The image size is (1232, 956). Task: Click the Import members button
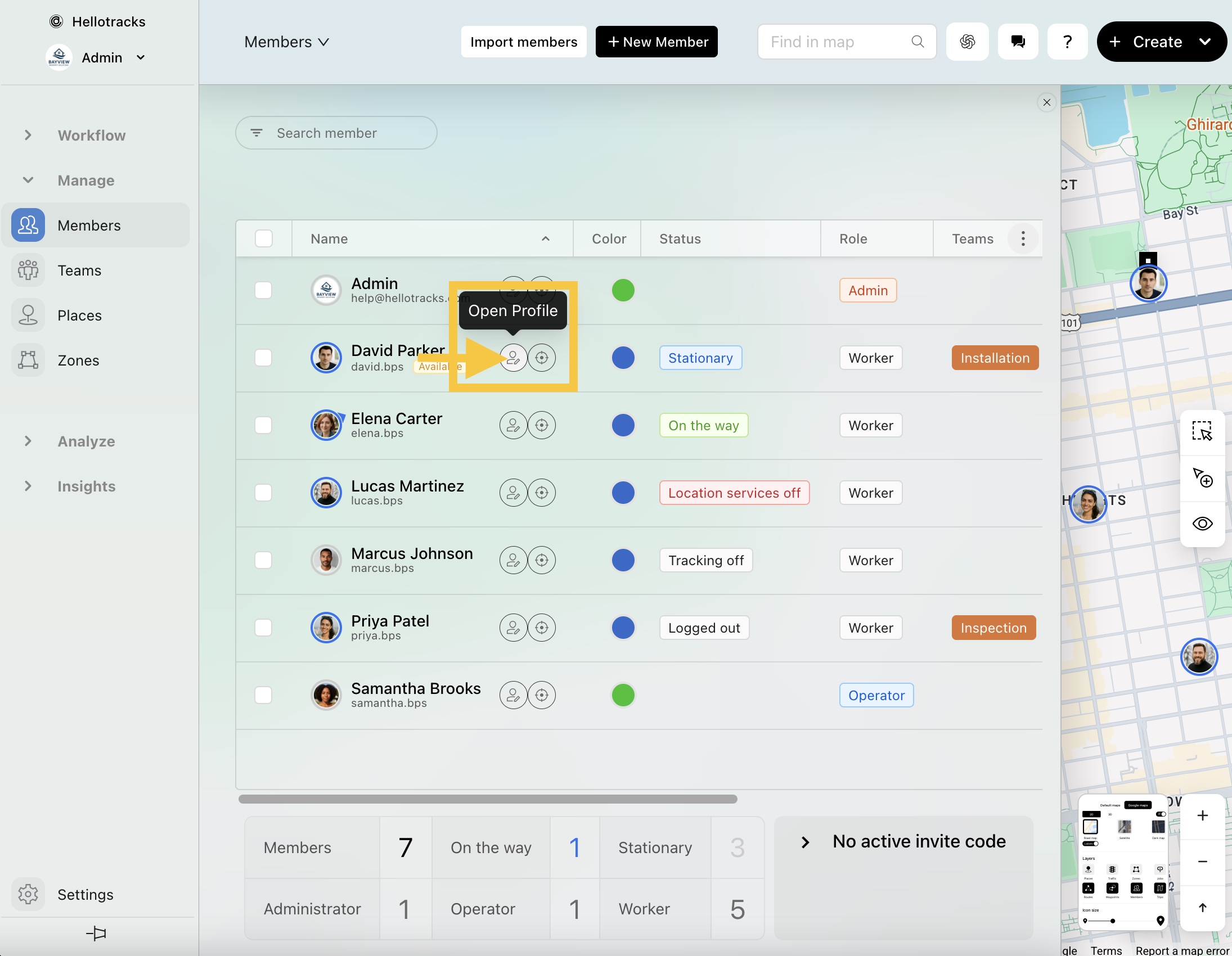tap(523, 42)
